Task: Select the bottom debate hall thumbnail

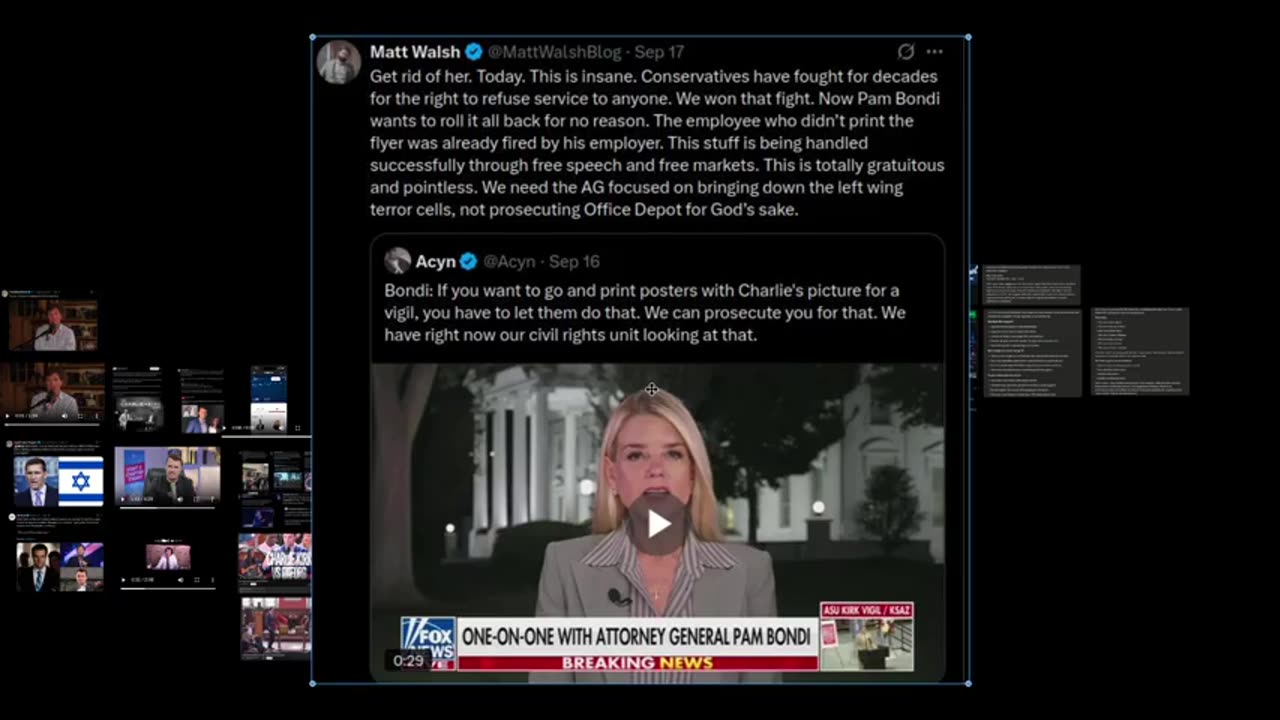Action: tap(276, 628)
